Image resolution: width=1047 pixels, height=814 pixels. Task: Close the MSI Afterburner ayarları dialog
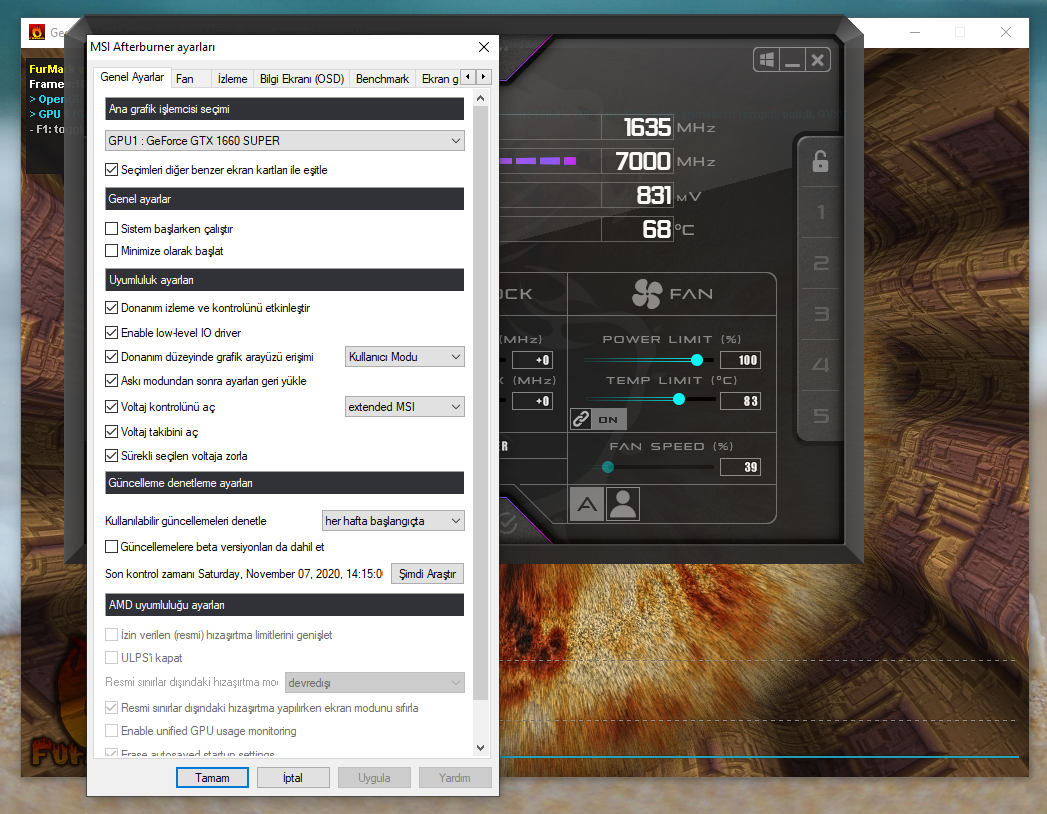[x=484, y=47]
